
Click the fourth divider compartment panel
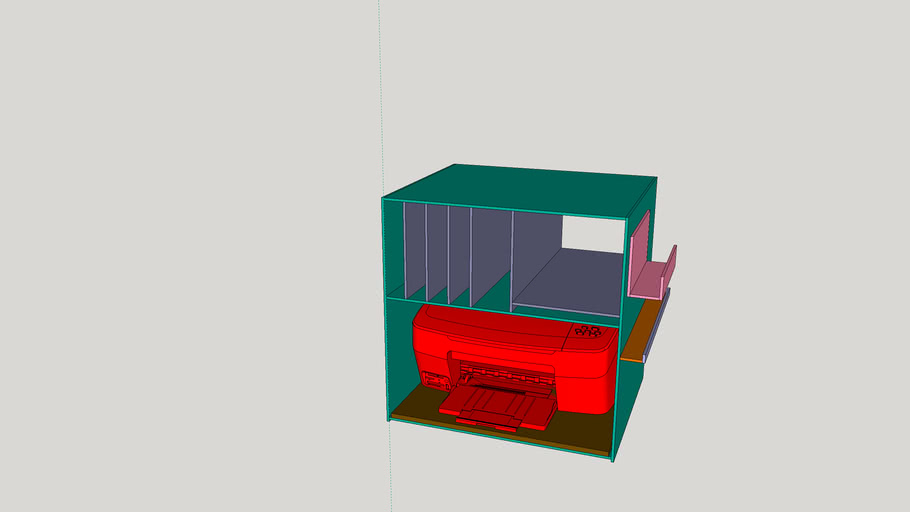(491, 255)
